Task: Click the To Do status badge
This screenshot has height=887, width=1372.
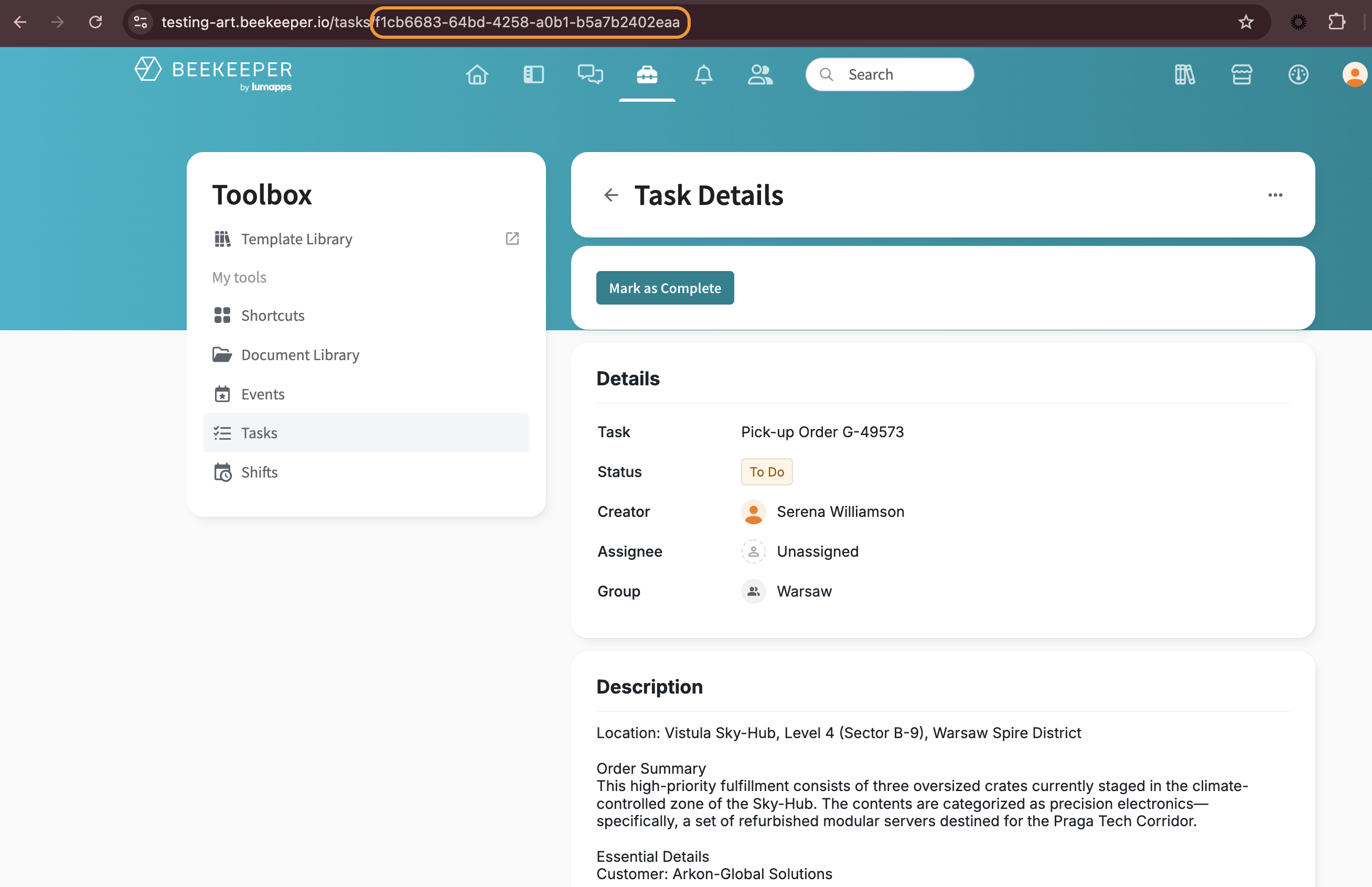Action: click(766, 472)
